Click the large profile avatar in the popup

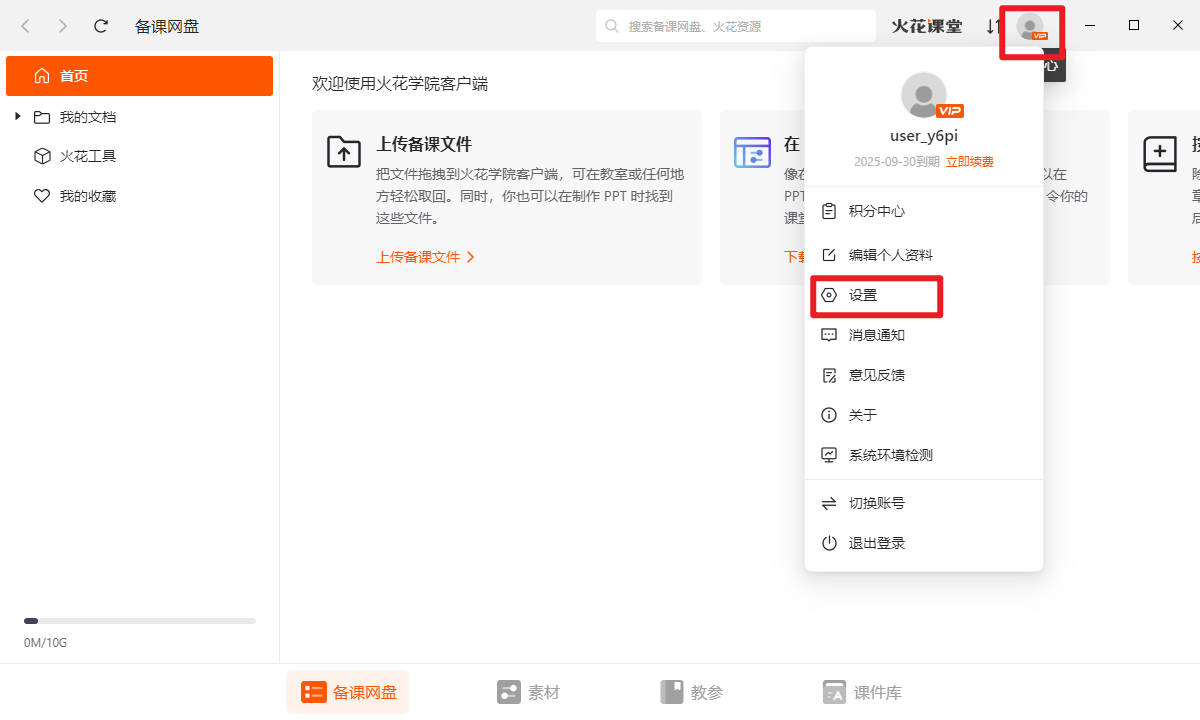point(924,95)
